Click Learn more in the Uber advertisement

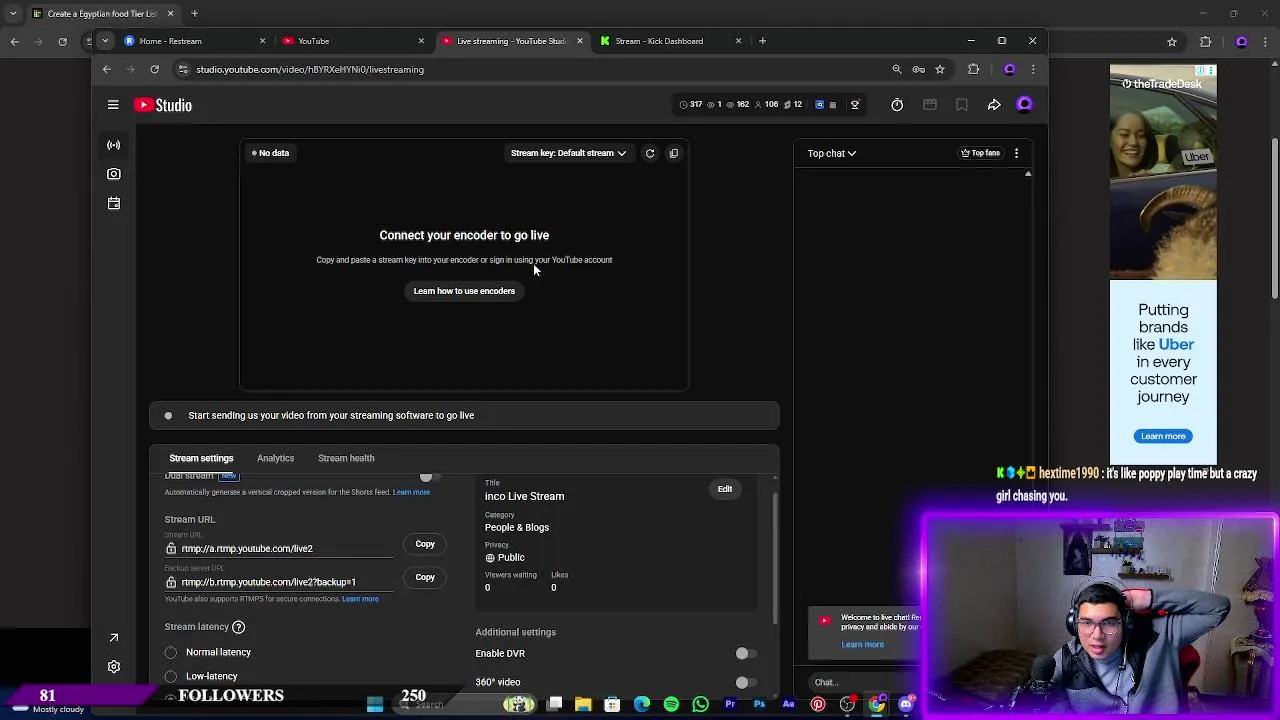(x=1163, y=436)
